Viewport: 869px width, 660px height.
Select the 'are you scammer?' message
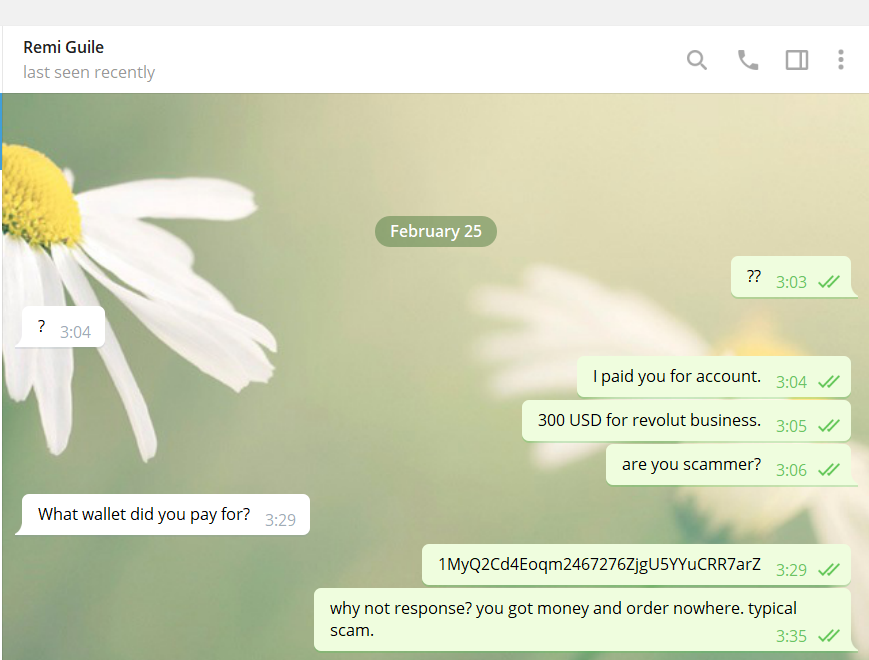coord(728,464)
